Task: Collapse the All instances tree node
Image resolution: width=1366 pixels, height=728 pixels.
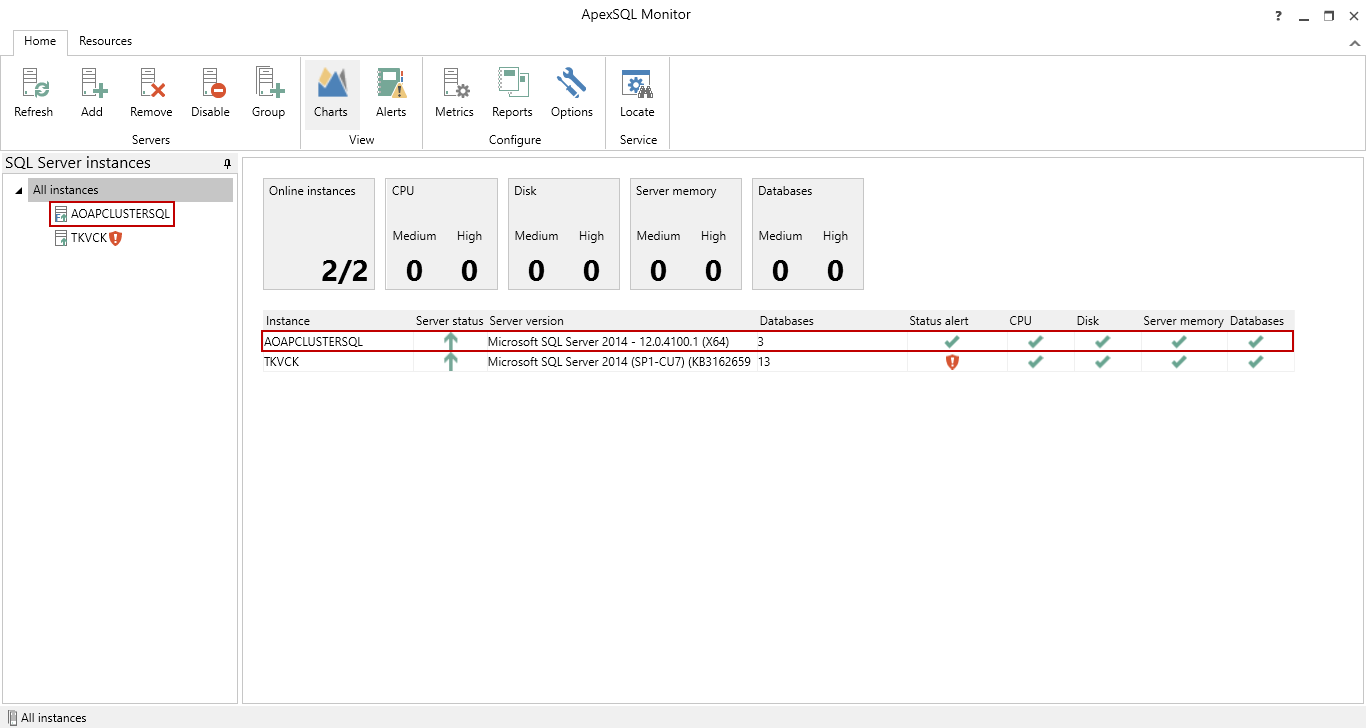Action: point(20,191)
